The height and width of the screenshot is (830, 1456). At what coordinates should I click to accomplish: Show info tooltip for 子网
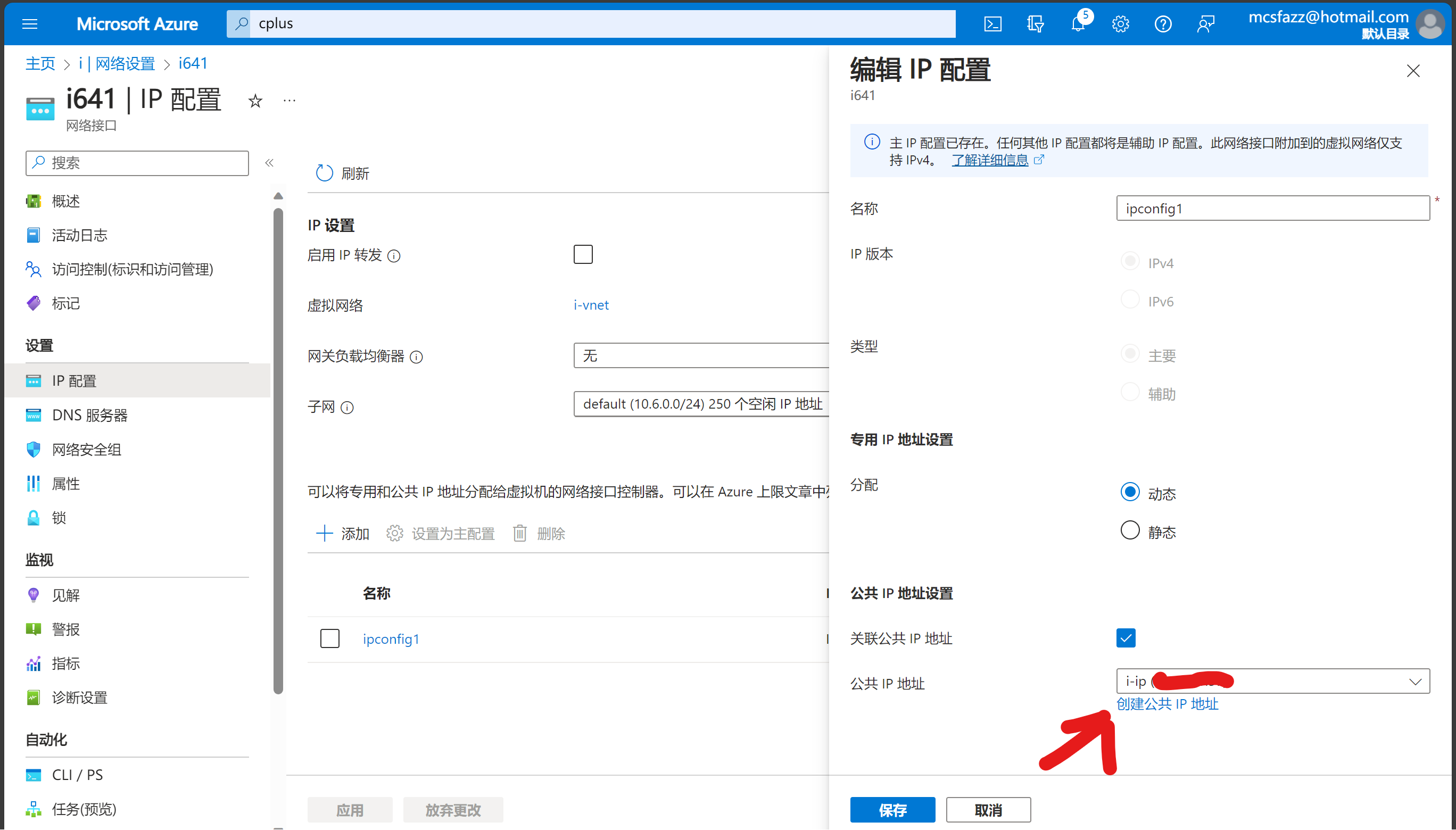pos(347,408)
